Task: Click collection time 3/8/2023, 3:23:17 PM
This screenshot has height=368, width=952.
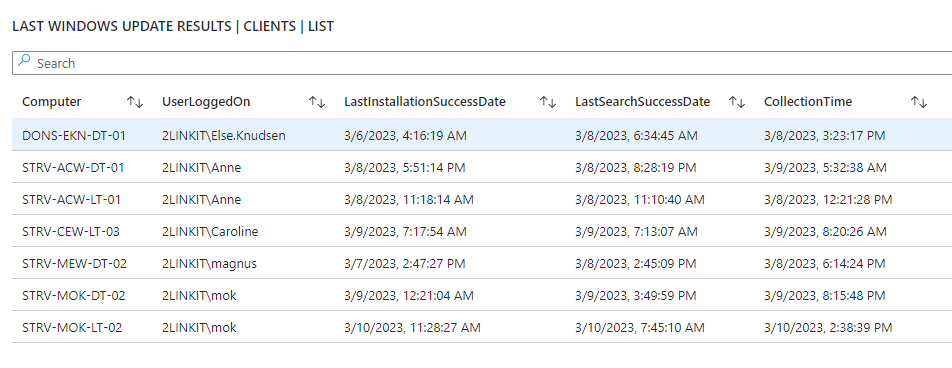Action: 824,135
